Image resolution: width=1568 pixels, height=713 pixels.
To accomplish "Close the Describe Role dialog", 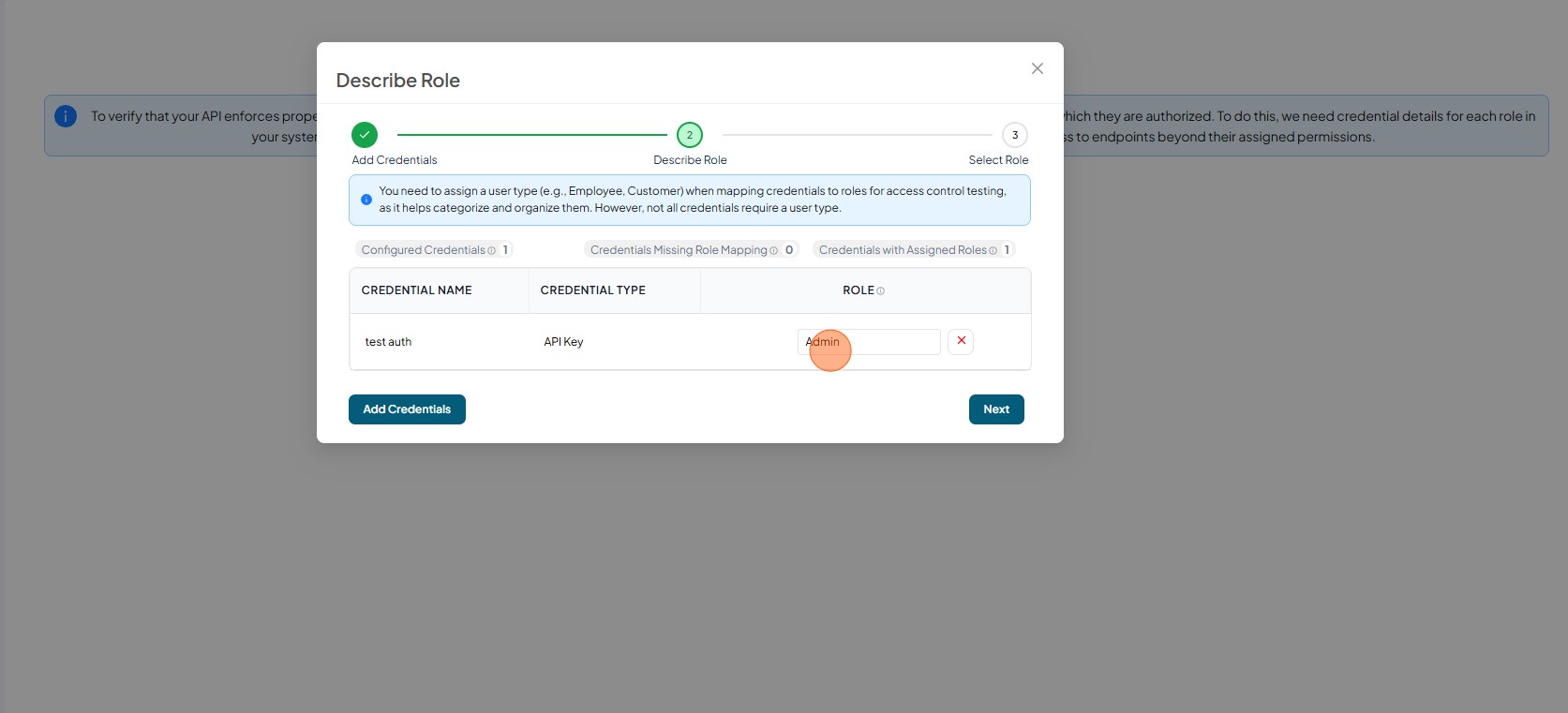I will pyautogui.click(x=1037, y=68).
